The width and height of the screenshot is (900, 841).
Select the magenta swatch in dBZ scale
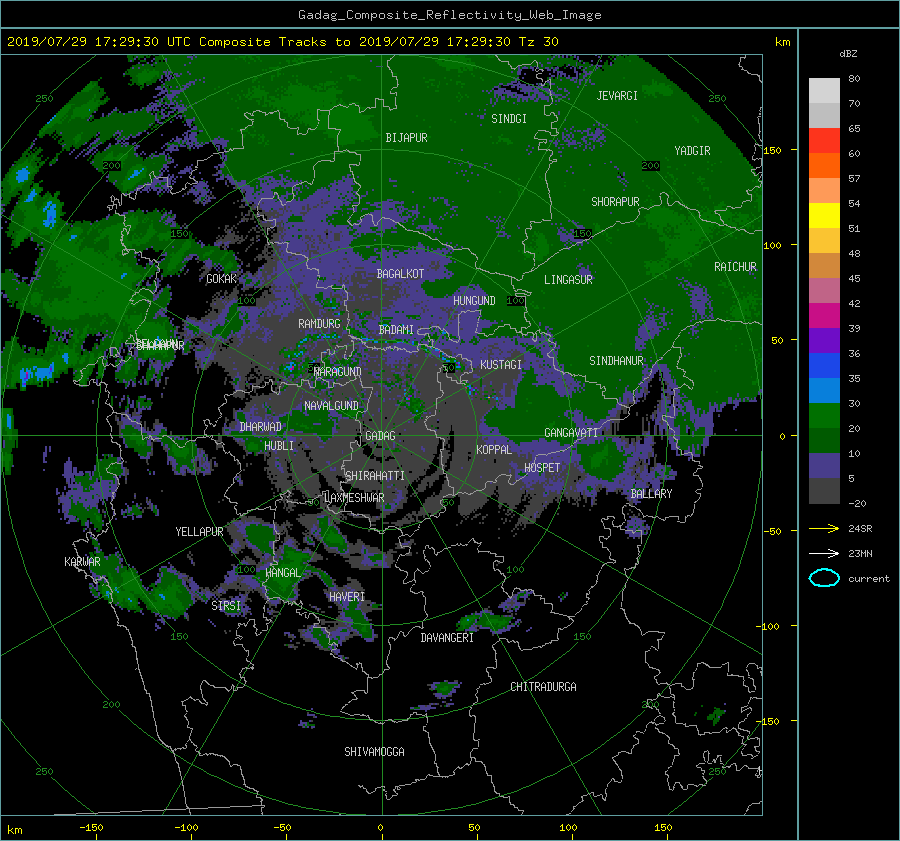[824, 315]
